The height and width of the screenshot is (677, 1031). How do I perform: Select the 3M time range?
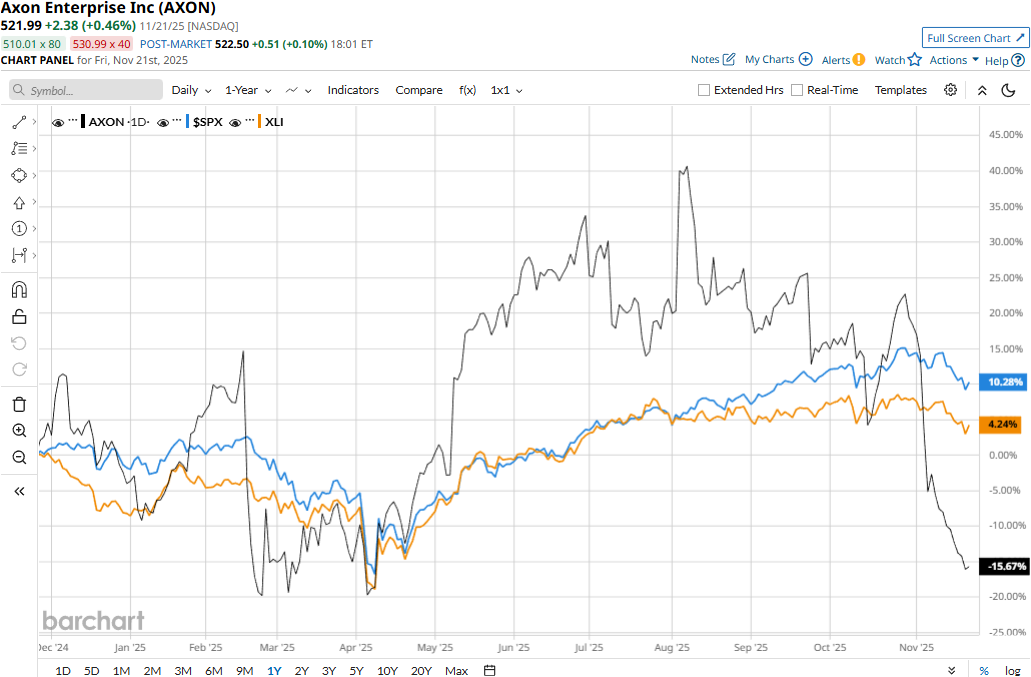pyautogui.click(x=183, y=670)
